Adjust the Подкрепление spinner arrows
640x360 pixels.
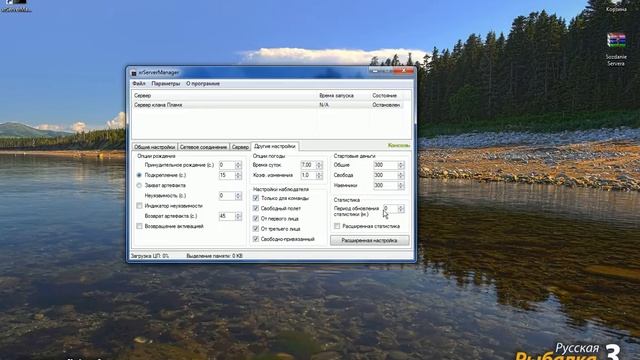pos(238,175)
